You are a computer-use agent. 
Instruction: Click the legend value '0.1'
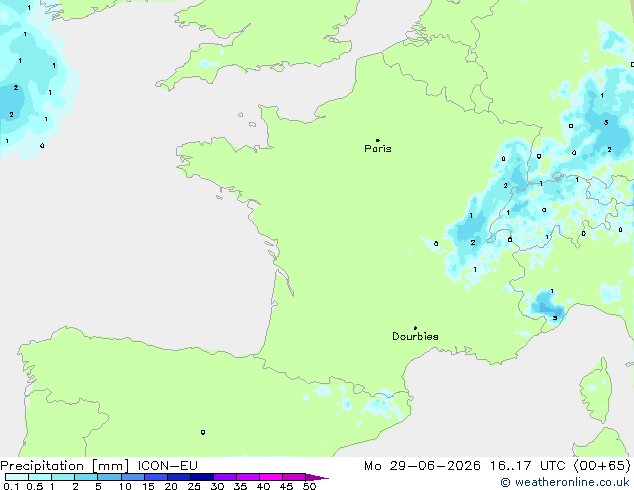[11, 486]
